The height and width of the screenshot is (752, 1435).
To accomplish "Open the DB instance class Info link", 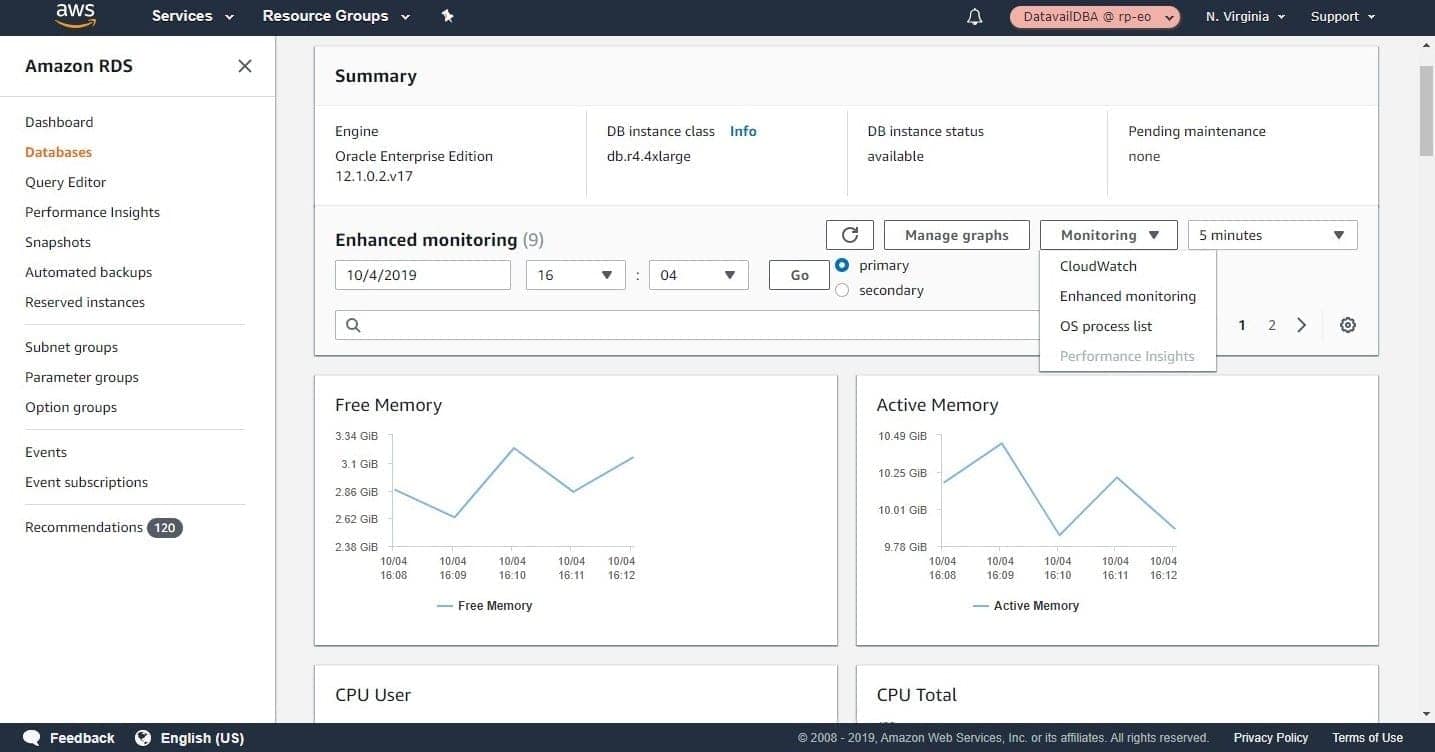I will pos(743,131).
